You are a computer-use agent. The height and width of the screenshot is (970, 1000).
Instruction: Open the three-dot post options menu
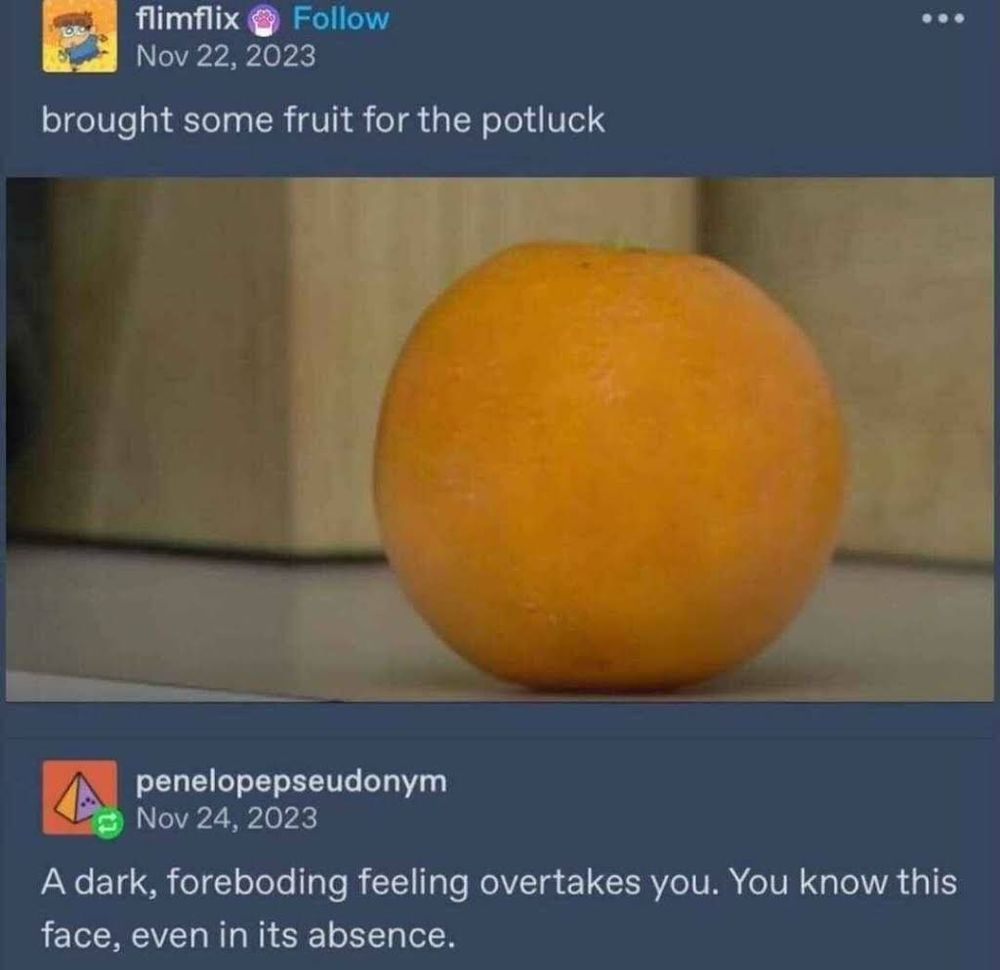pos(943,19)
